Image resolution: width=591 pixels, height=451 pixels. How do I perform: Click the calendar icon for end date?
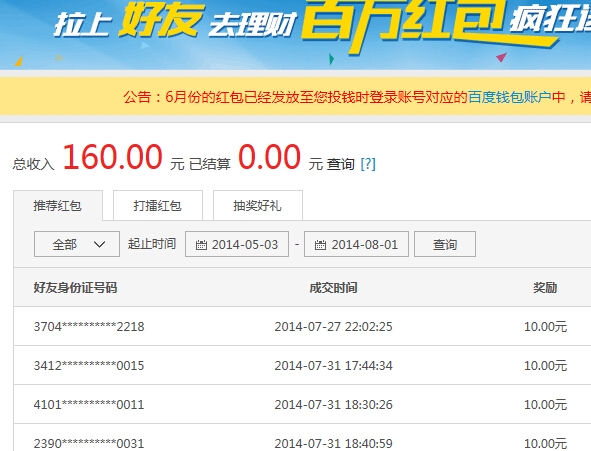coord(320,245)
